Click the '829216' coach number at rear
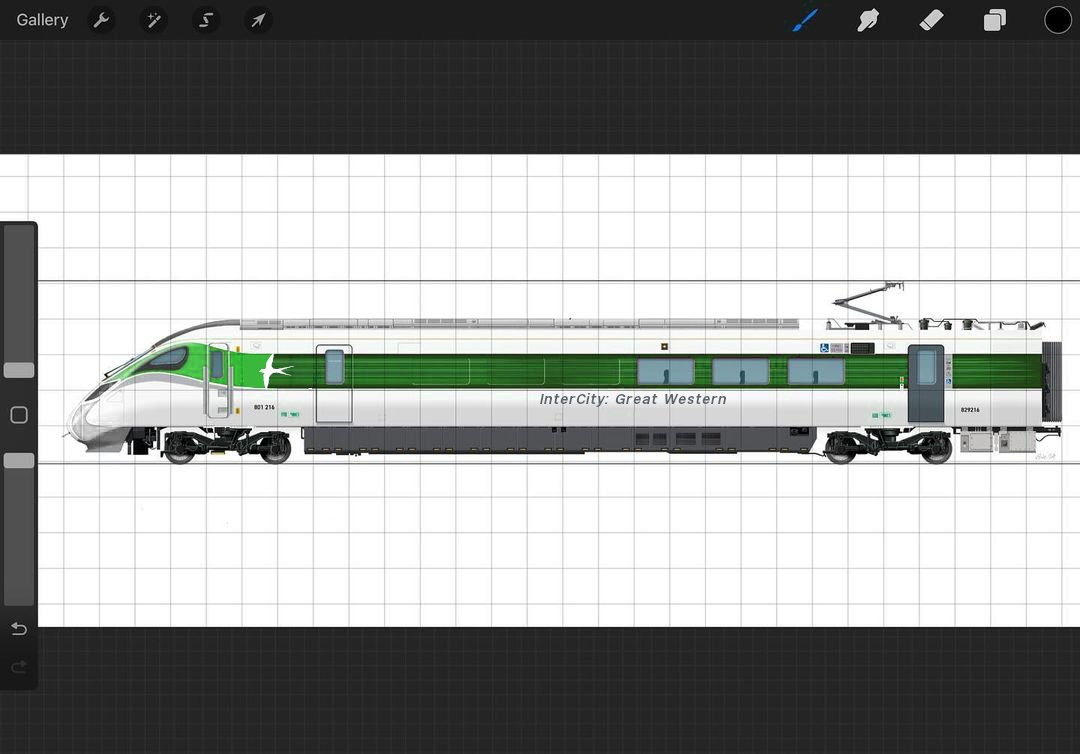Viewport: 1080px width, 754px height. 970,410
